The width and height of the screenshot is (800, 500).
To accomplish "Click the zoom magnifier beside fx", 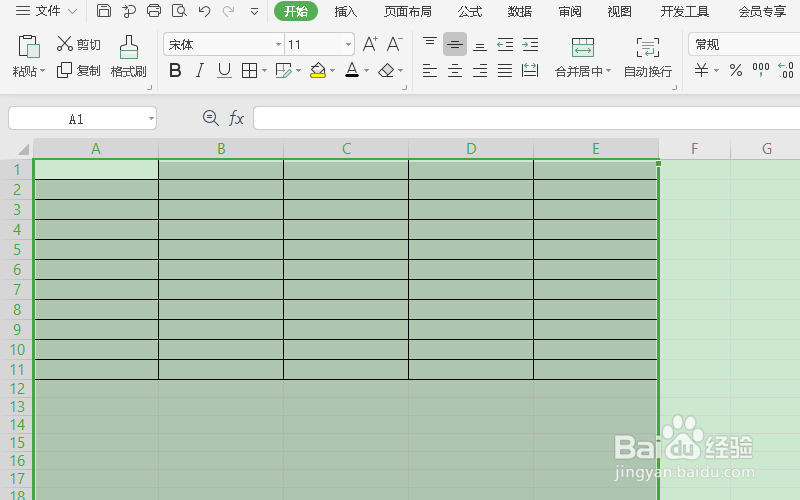I will [x=210, y=118].
